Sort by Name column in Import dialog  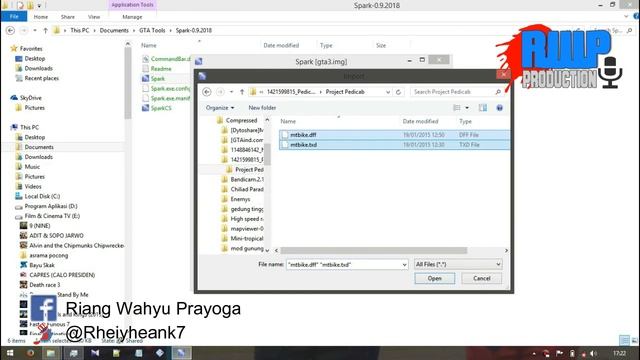tap(288, 121)
